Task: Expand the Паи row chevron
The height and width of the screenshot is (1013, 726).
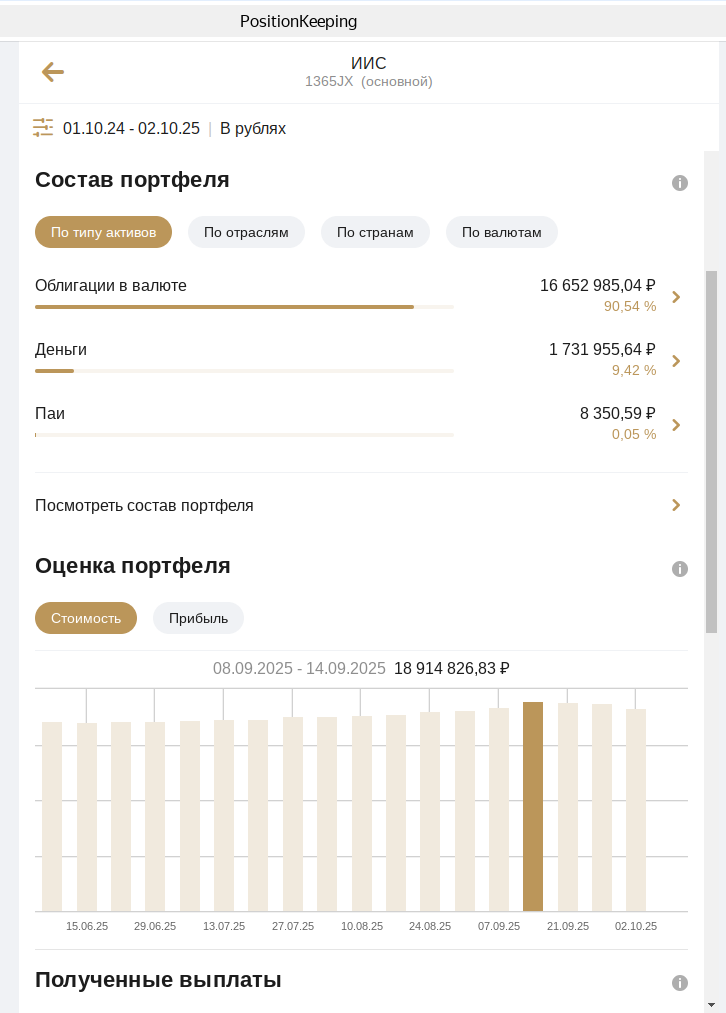Action: point(677,425)
